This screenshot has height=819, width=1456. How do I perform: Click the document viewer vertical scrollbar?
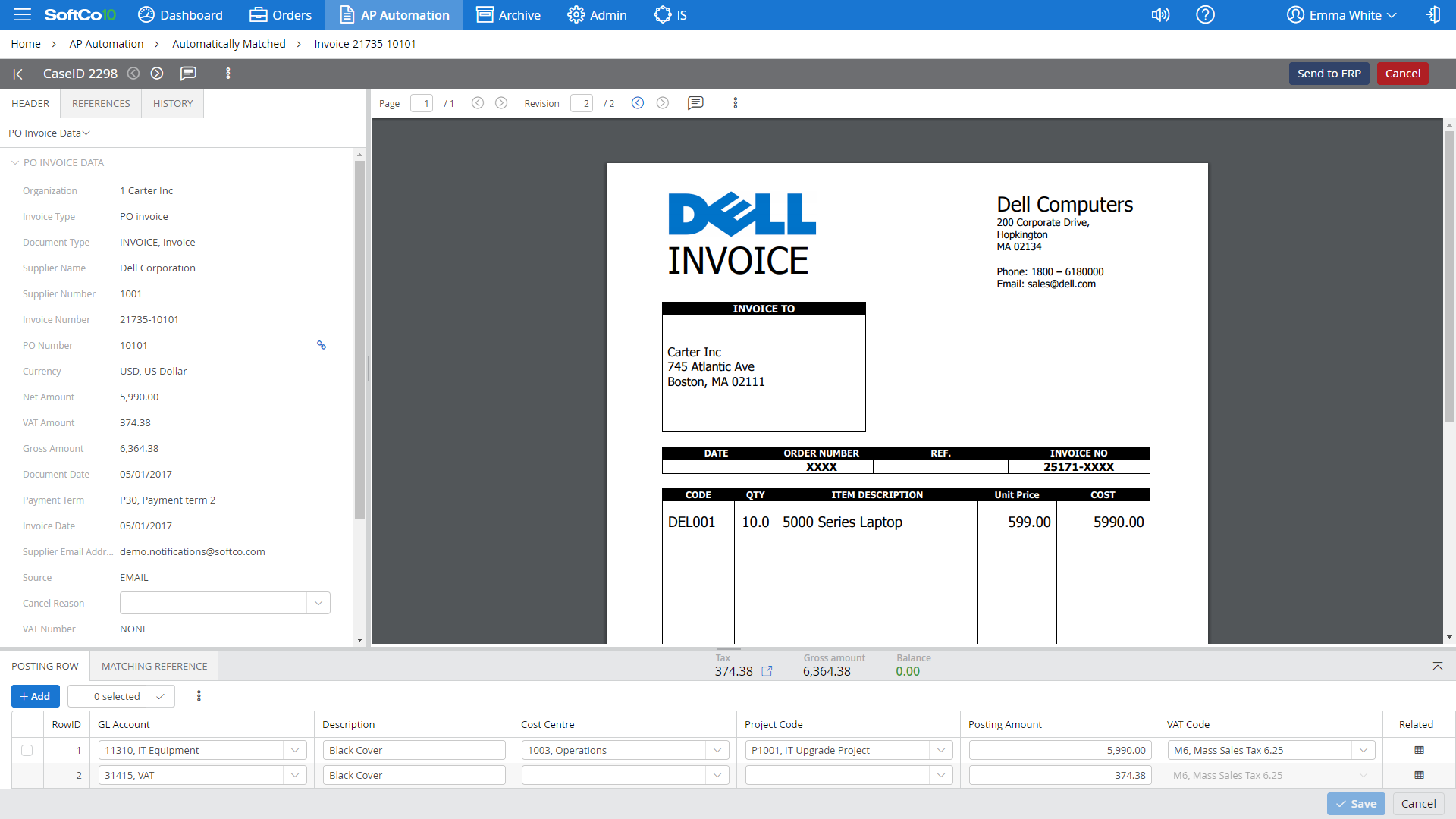click(1448, 277)
